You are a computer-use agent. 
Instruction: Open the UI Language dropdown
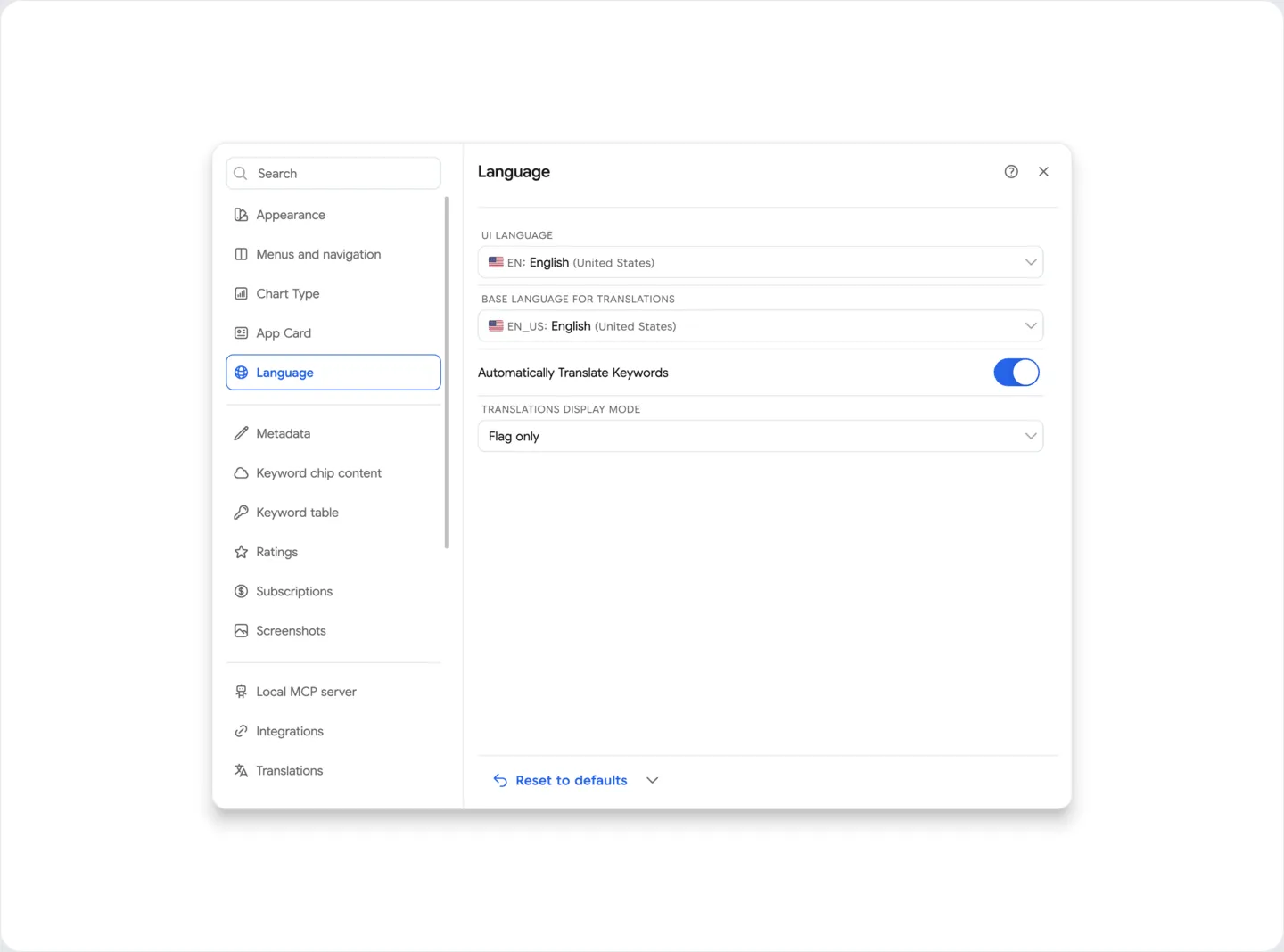coord(761,263)
